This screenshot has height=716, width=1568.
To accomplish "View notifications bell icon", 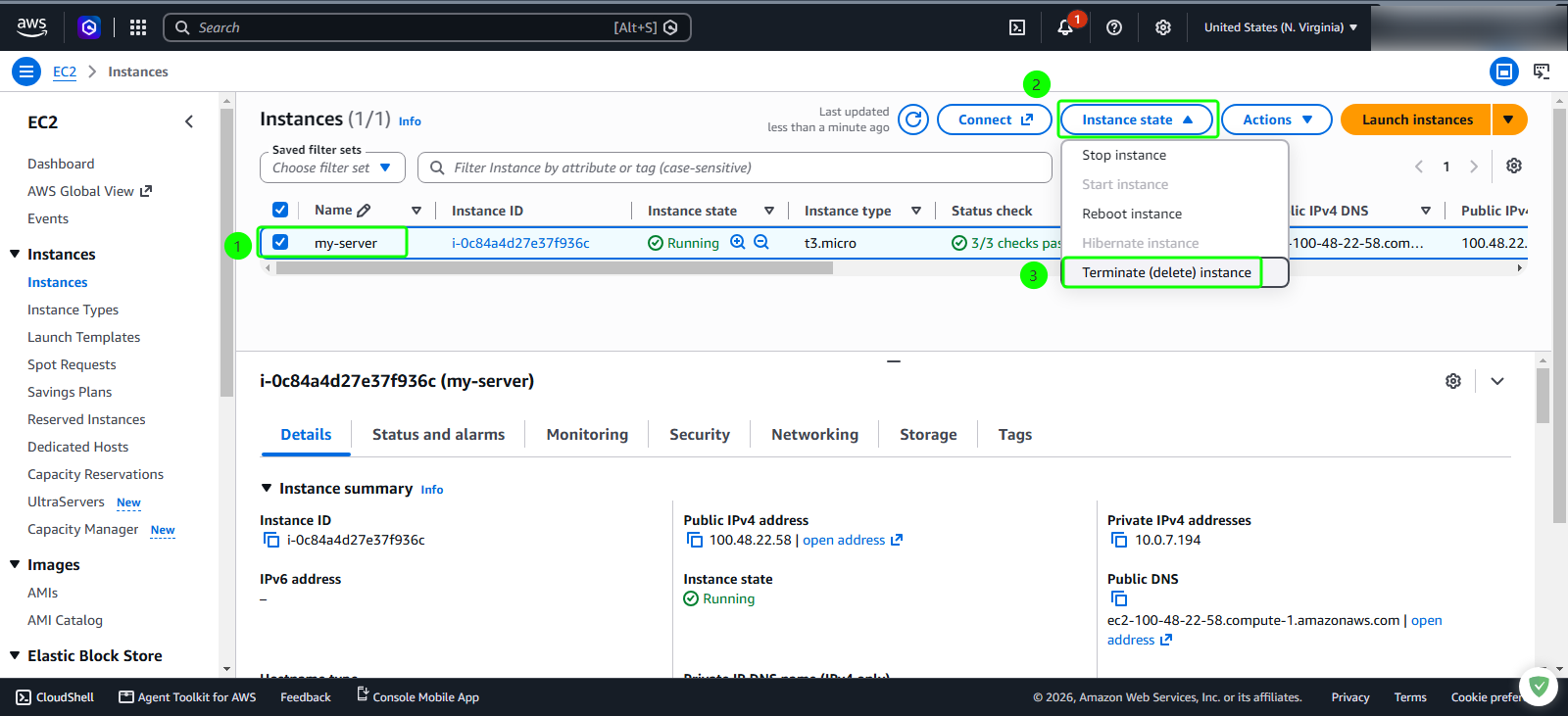I will click(x=1065, y=27).
